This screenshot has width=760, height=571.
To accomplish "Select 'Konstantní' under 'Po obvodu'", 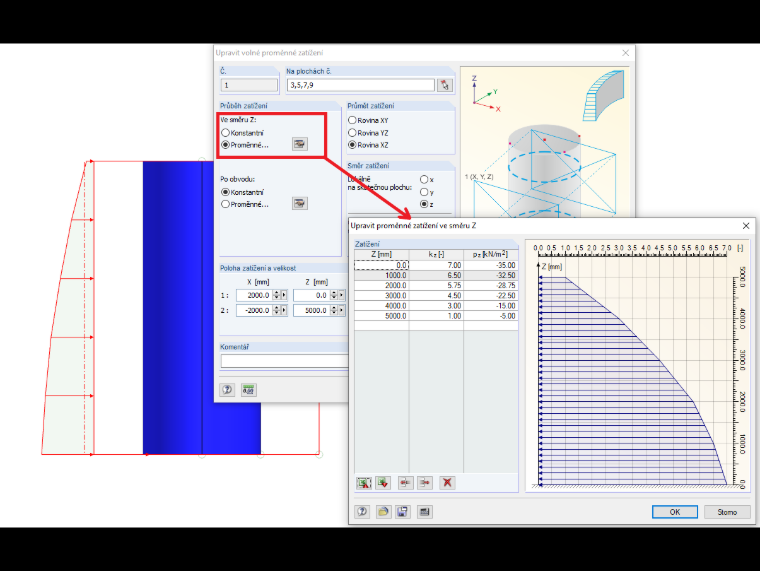I will point(225,192).
